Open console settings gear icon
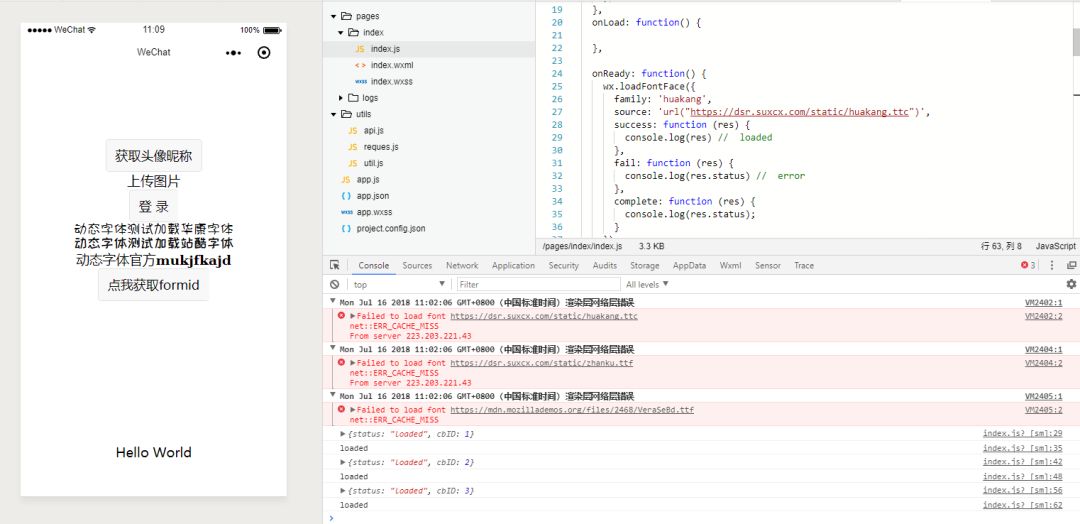Image resolution: width=1080 pixels, height=524 pixels. (1071, 284)
